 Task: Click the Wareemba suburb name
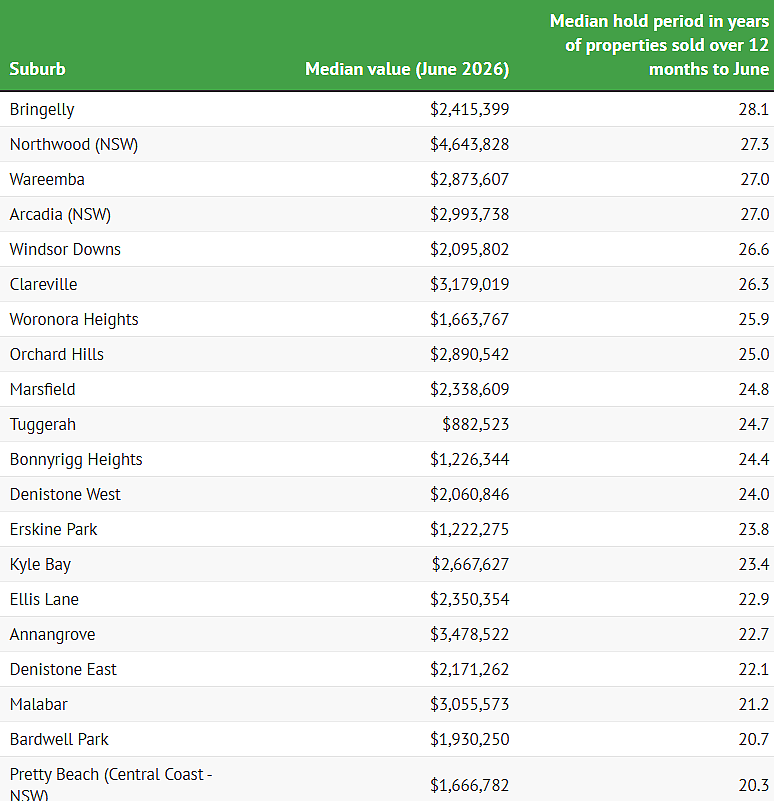click(47, 179)
